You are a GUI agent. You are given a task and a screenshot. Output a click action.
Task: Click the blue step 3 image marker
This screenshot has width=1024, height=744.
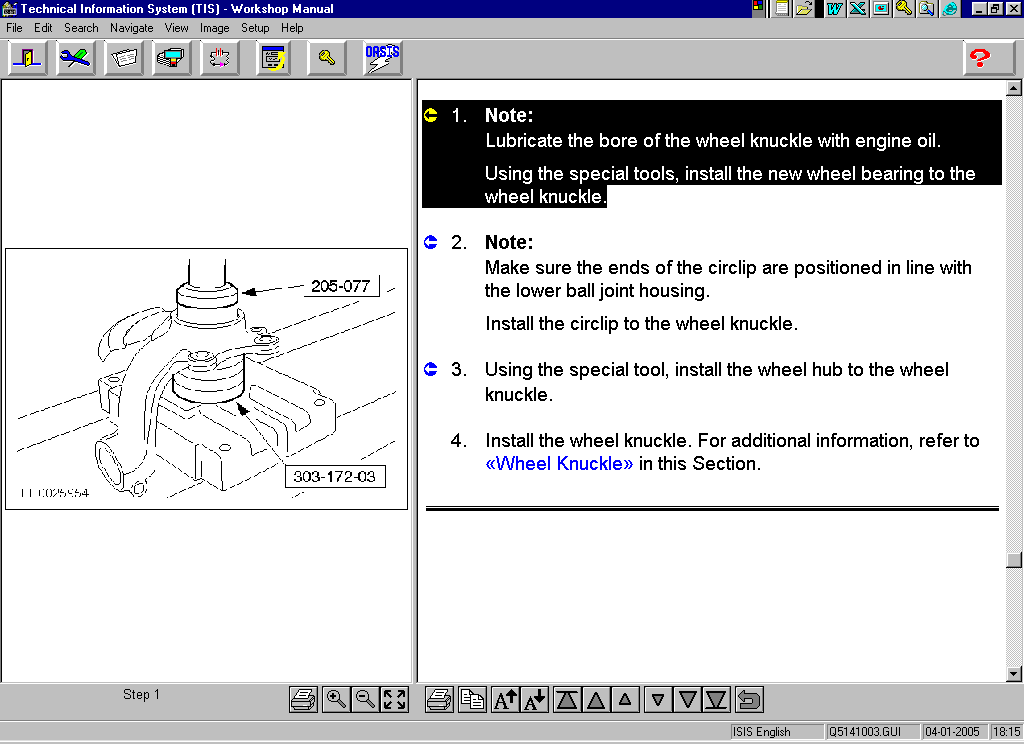430,369
